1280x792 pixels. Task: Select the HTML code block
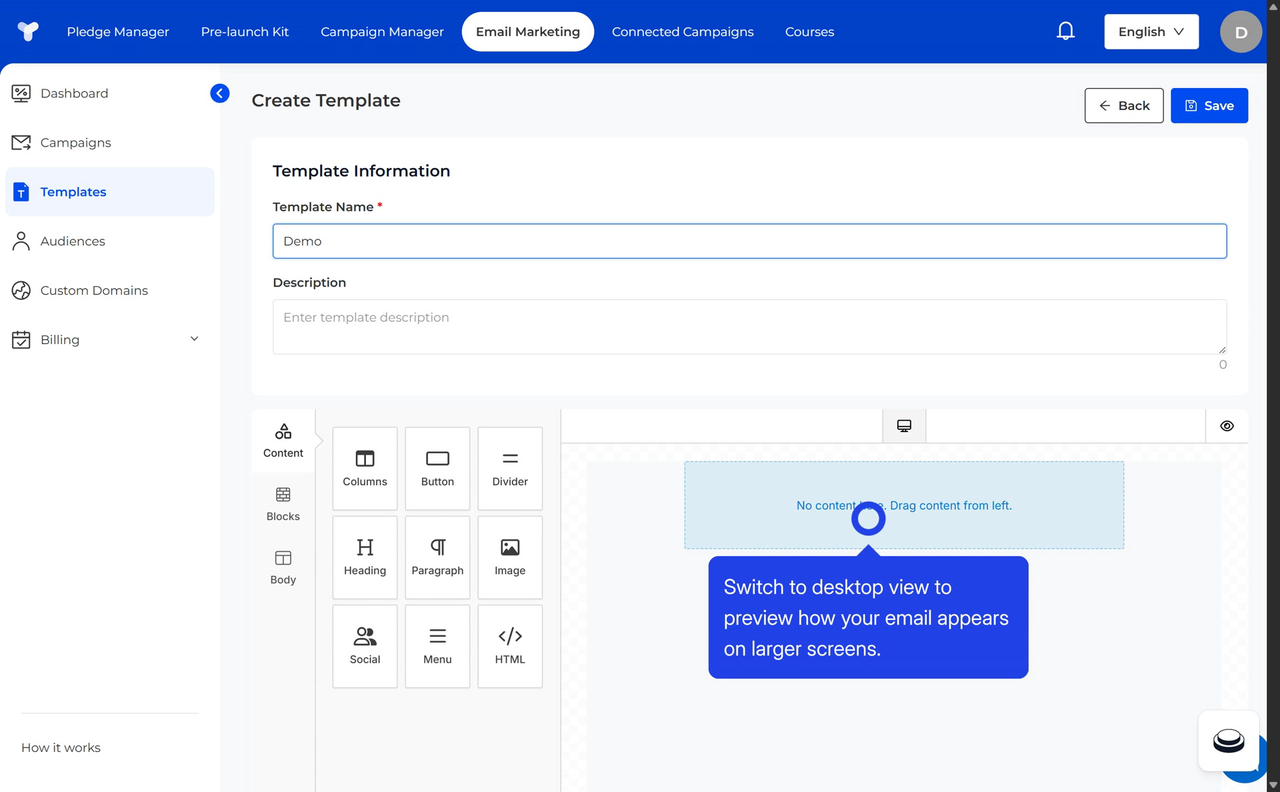(x=510, y=646)
